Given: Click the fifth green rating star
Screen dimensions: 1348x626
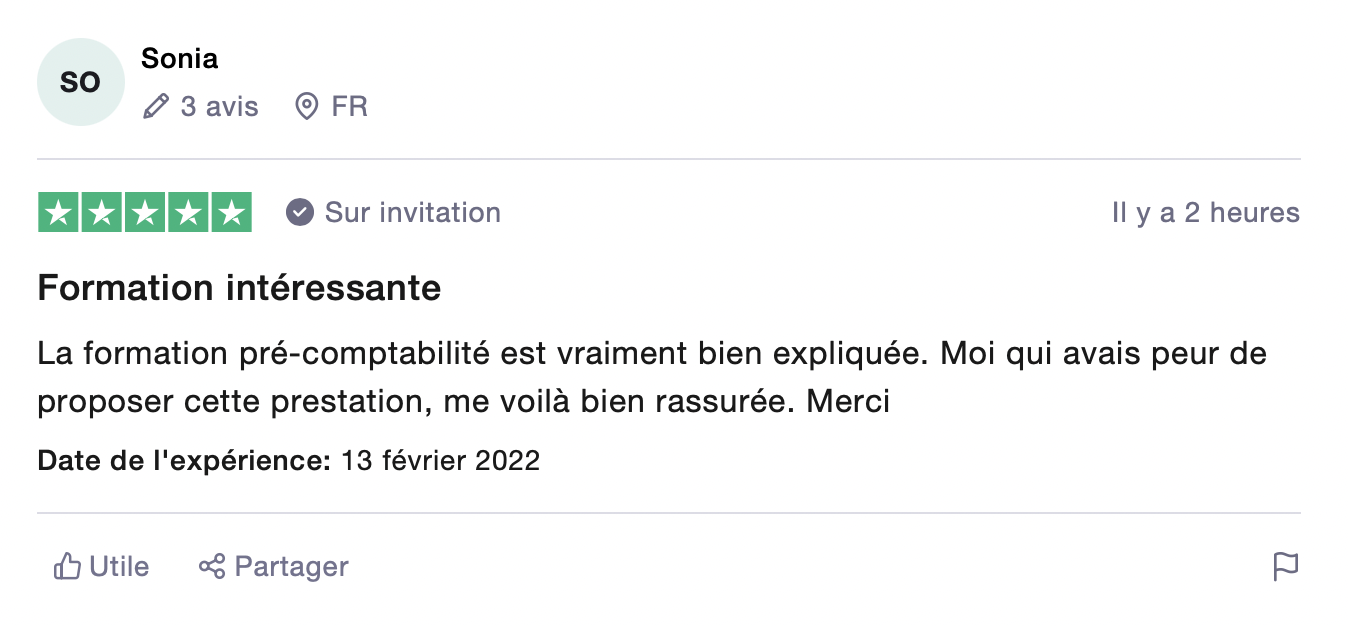Looking at the screenshot, I should tap(231, 212).
